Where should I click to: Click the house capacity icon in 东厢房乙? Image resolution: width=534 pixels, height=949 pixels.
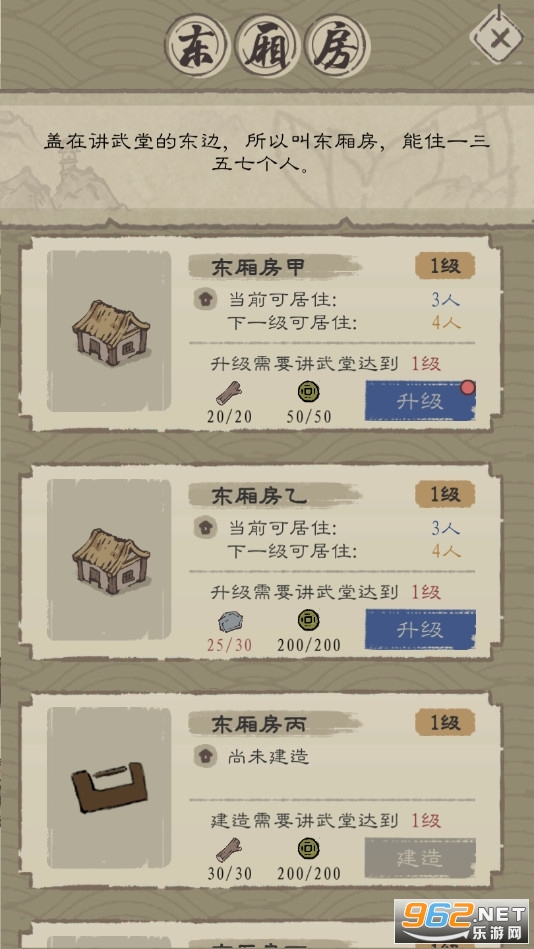tap(205, 528)
